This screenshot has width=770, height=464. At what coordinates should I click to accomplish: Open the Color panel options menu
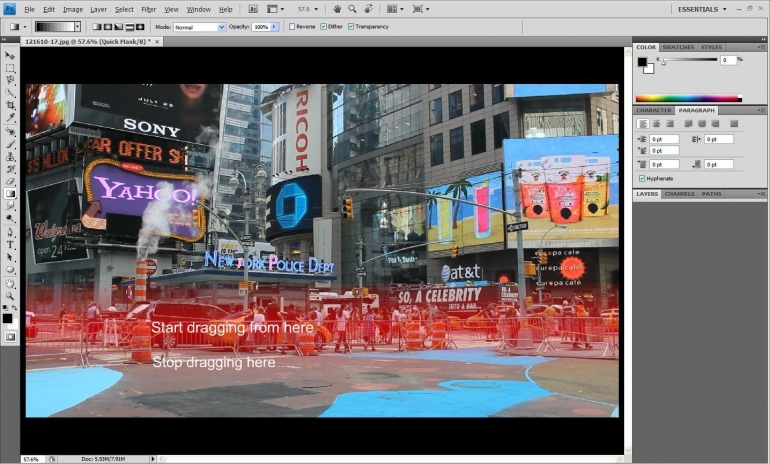(x=761, y=47)
